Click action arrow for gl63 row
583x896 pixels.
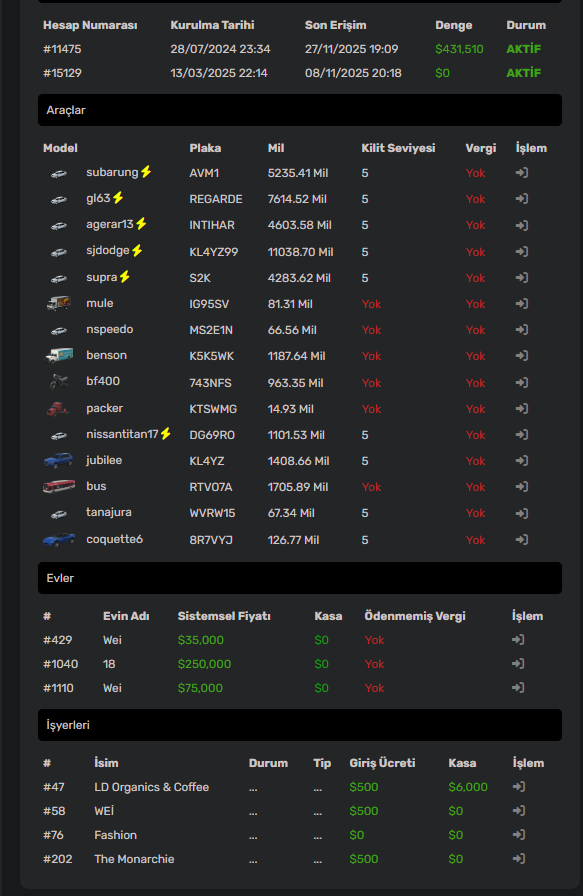point(521,199)
